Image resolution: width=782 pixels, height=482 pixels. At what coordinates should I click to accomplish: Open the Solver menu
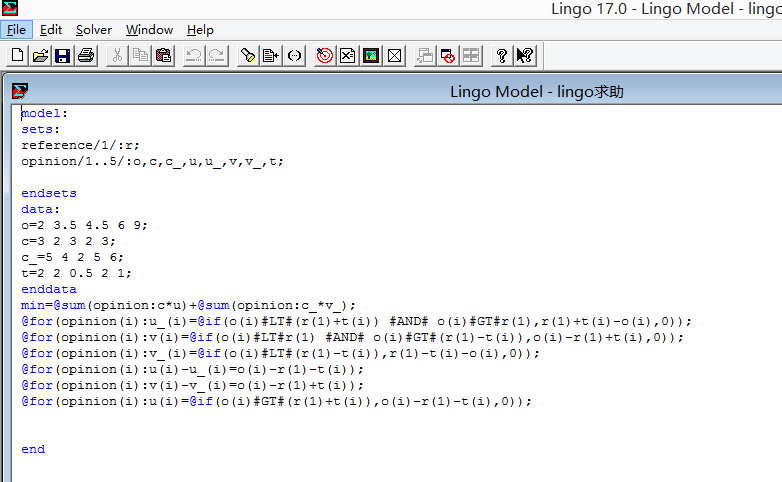(94, 30)
